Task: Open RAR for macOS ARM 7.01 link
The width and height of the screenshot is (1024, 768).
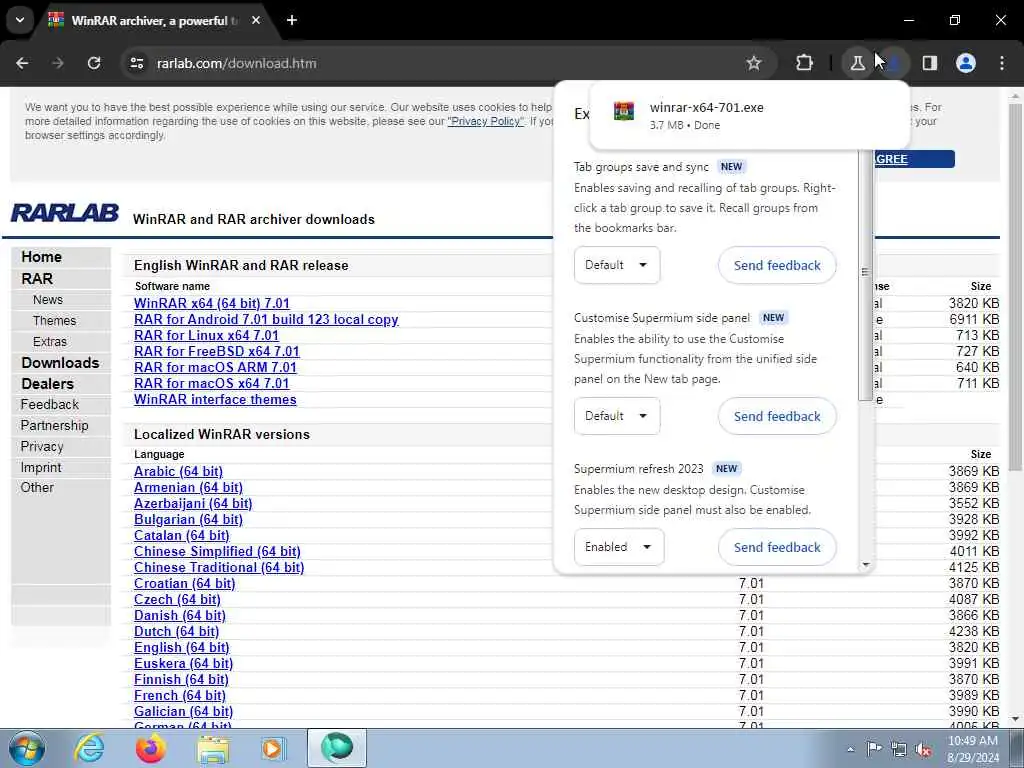Action: tap(215, 368)
